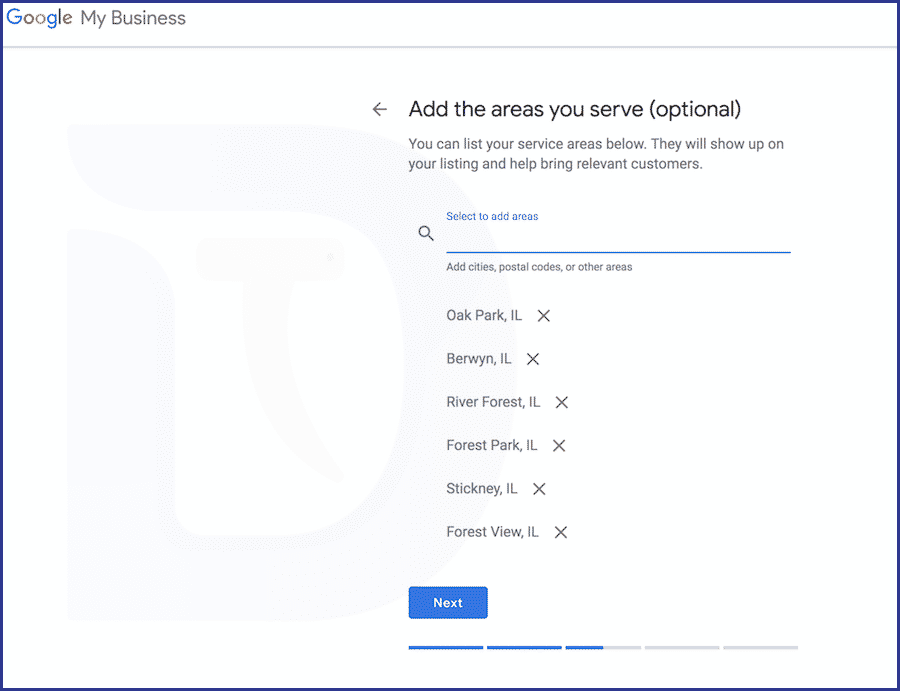
Task: Delete Stickney, IL from the list
Action: 539,489
